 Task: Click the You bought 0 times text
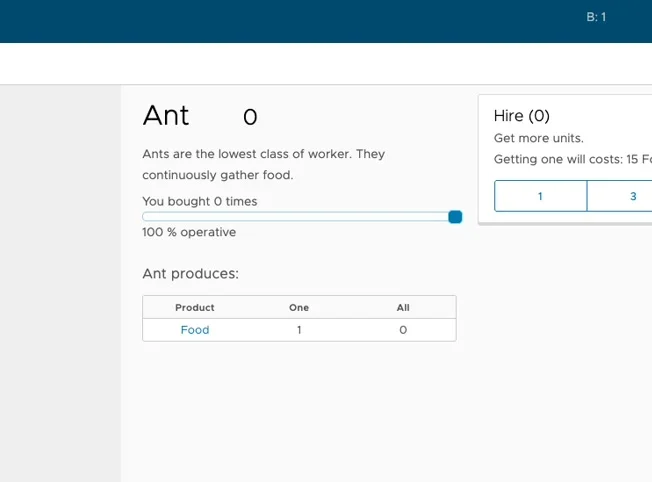click(200, 201)
